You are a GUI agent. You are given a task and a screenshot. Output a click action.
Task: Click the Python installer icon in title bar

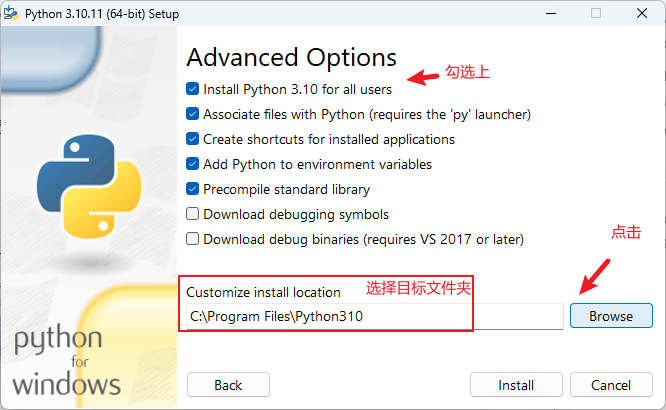[12, 13]
